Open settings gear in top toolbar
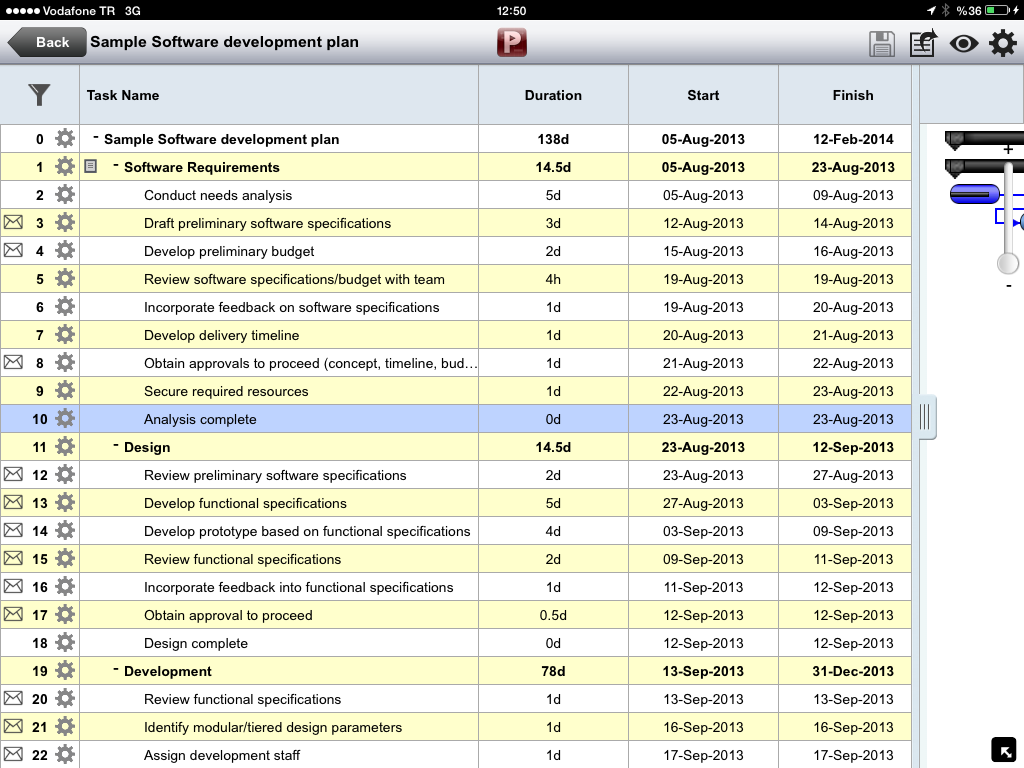This screenshot has width=1024, height=768. pos(1003,43)
